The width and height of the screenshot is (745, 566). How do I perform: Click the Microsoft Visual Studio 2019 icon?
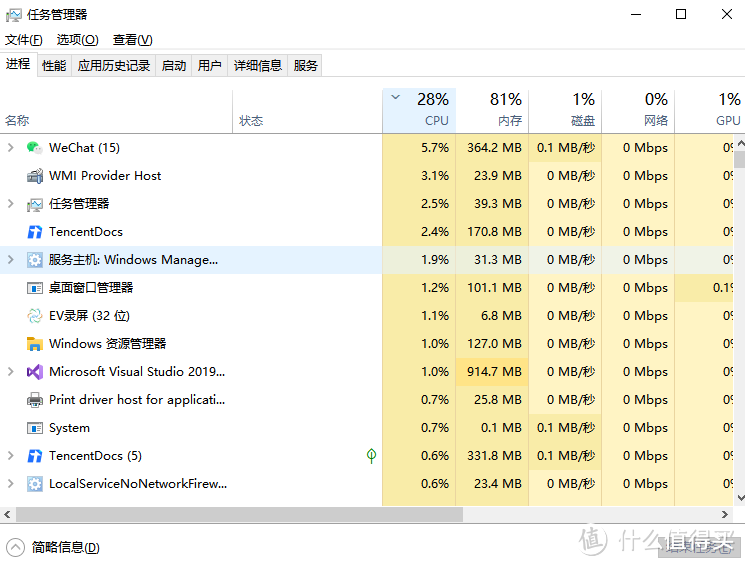coord(35,372)
